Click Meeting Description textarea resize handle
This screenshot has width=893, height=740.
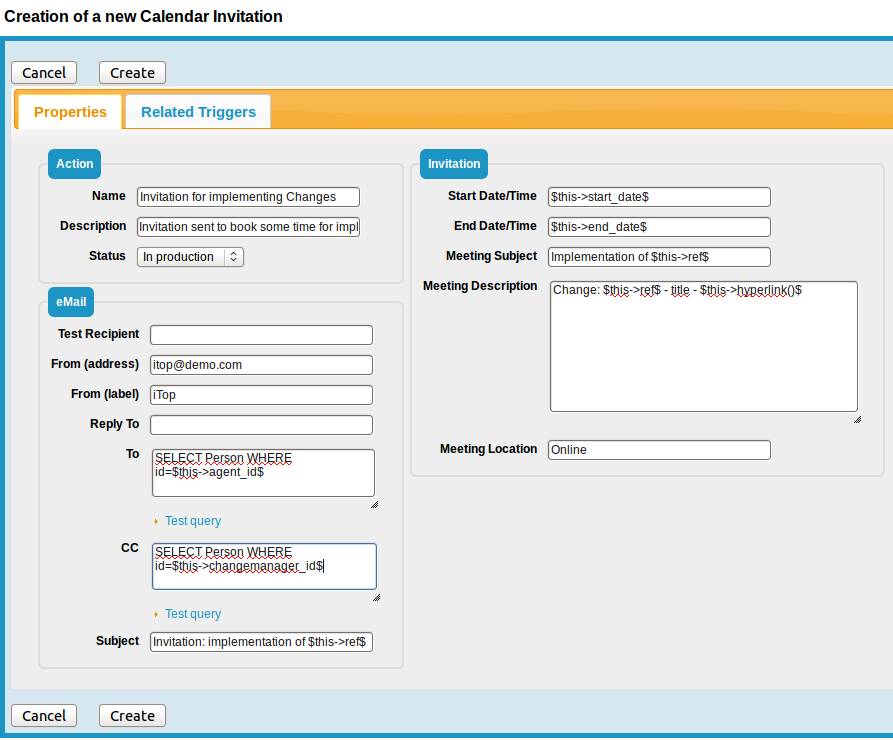click(x=857, y=419)
